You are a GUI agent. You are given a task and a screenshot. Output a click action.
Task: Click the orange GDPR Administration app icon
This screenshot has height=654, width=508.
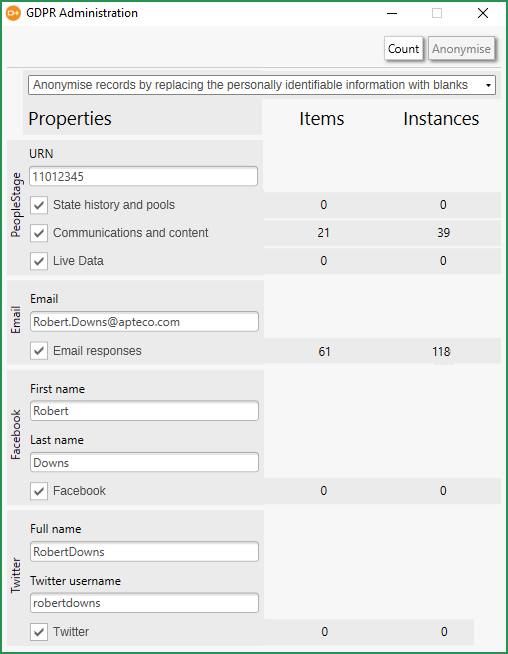(x=13, y=13)
